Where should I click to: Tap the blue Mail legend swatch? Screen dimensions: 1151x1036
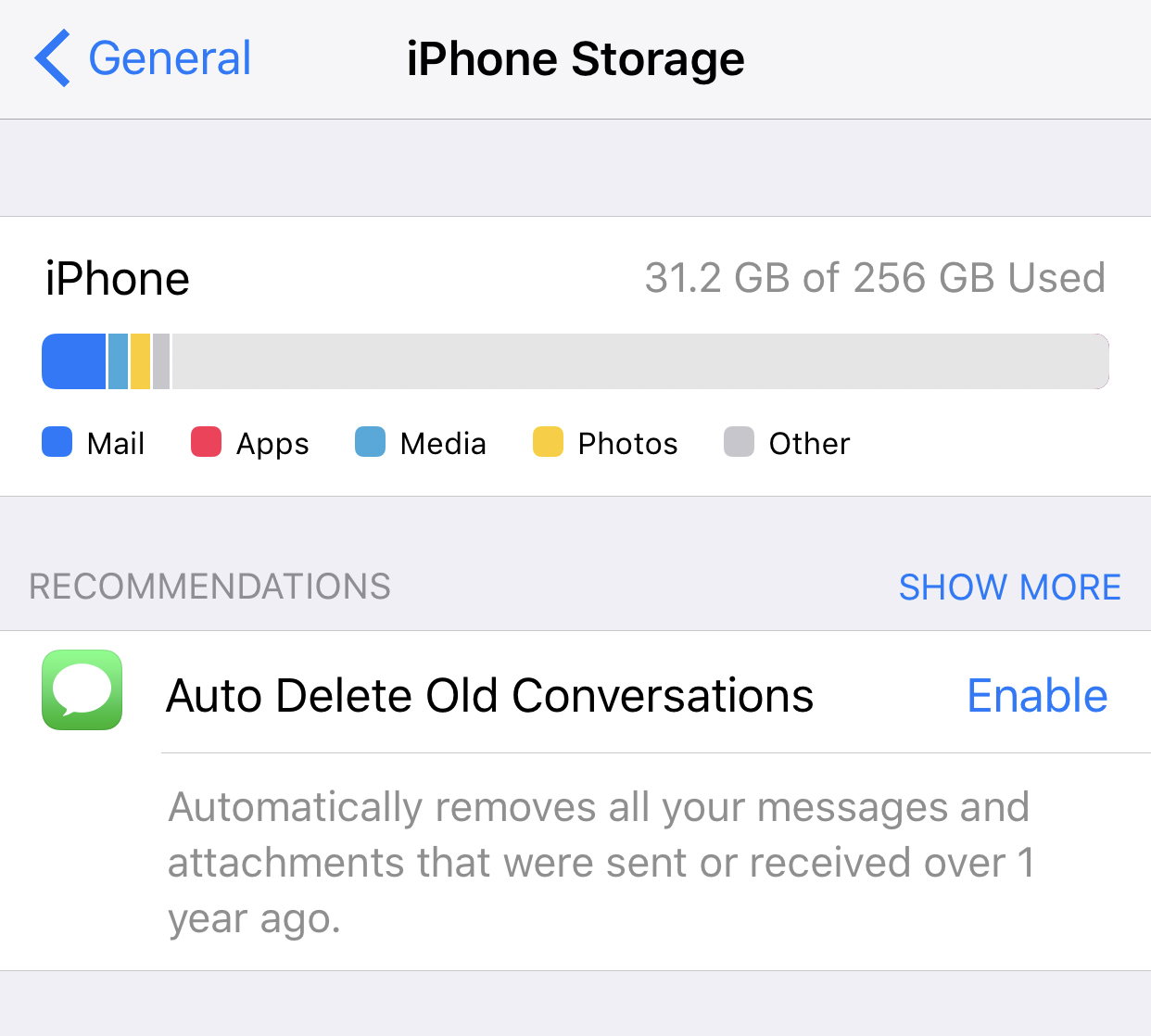(57, 442)
